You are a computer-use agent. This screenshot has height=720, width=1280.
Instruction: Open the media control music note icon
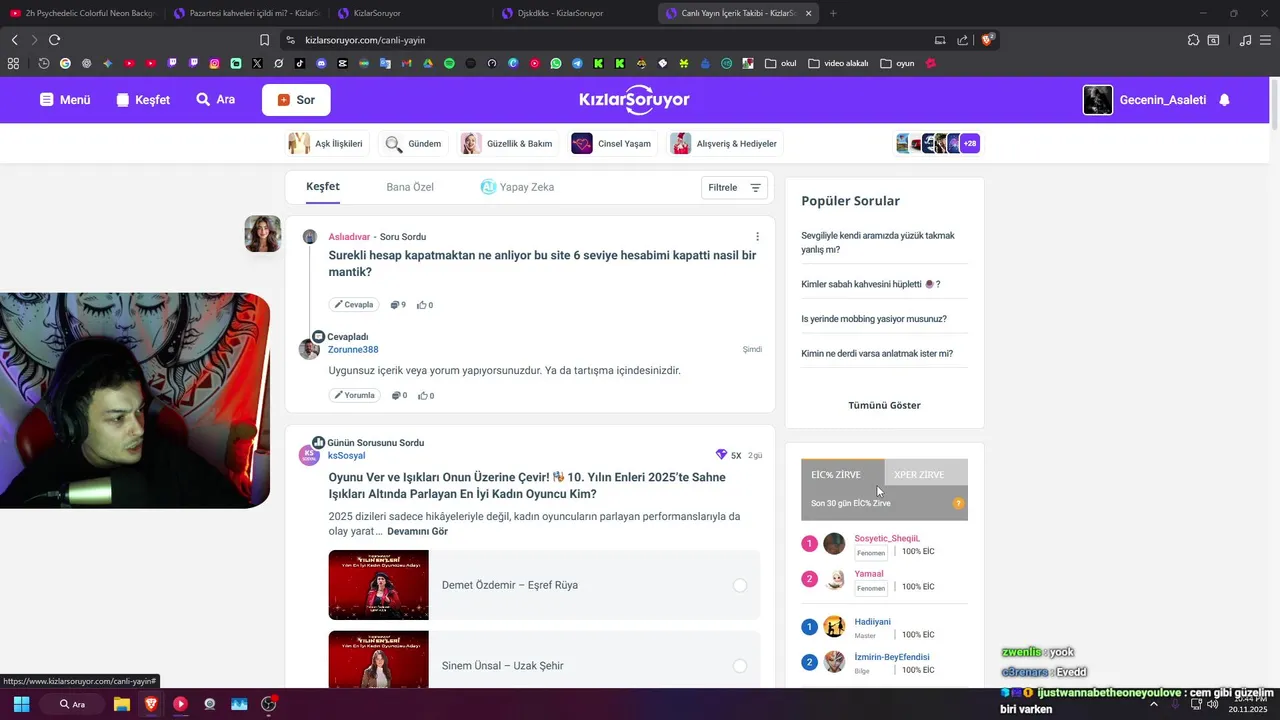[x=1245, y=40]
